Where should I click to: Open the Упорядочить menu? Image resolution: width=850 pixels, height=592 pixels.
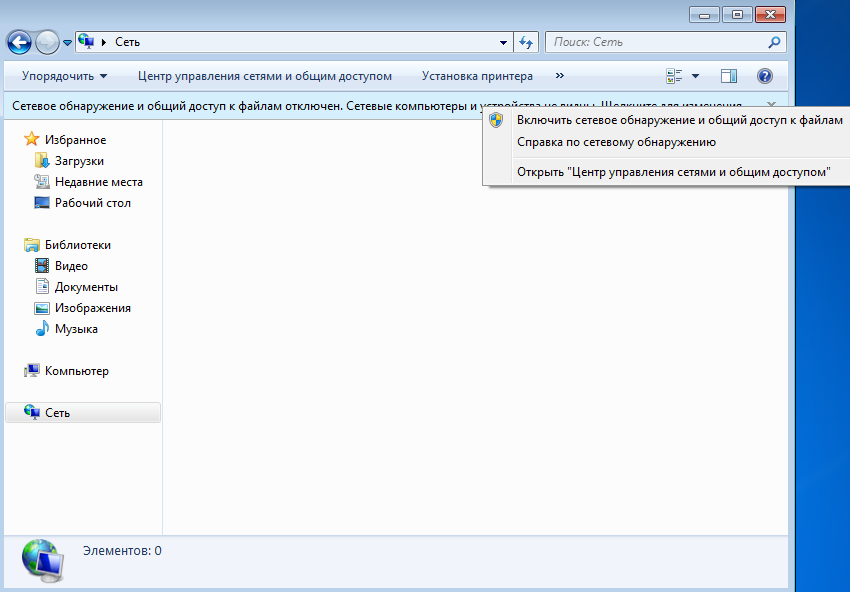coord(65,76)
